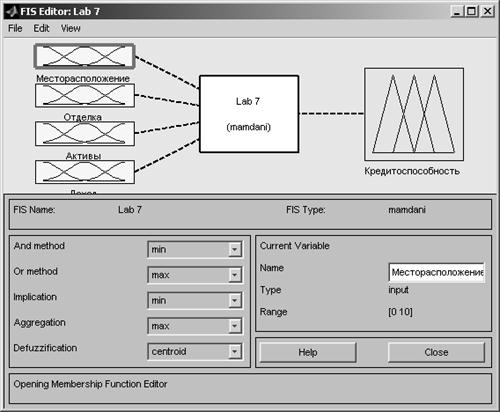Click the Defuzzification label
500x412 pixels.
pos(45,348)
